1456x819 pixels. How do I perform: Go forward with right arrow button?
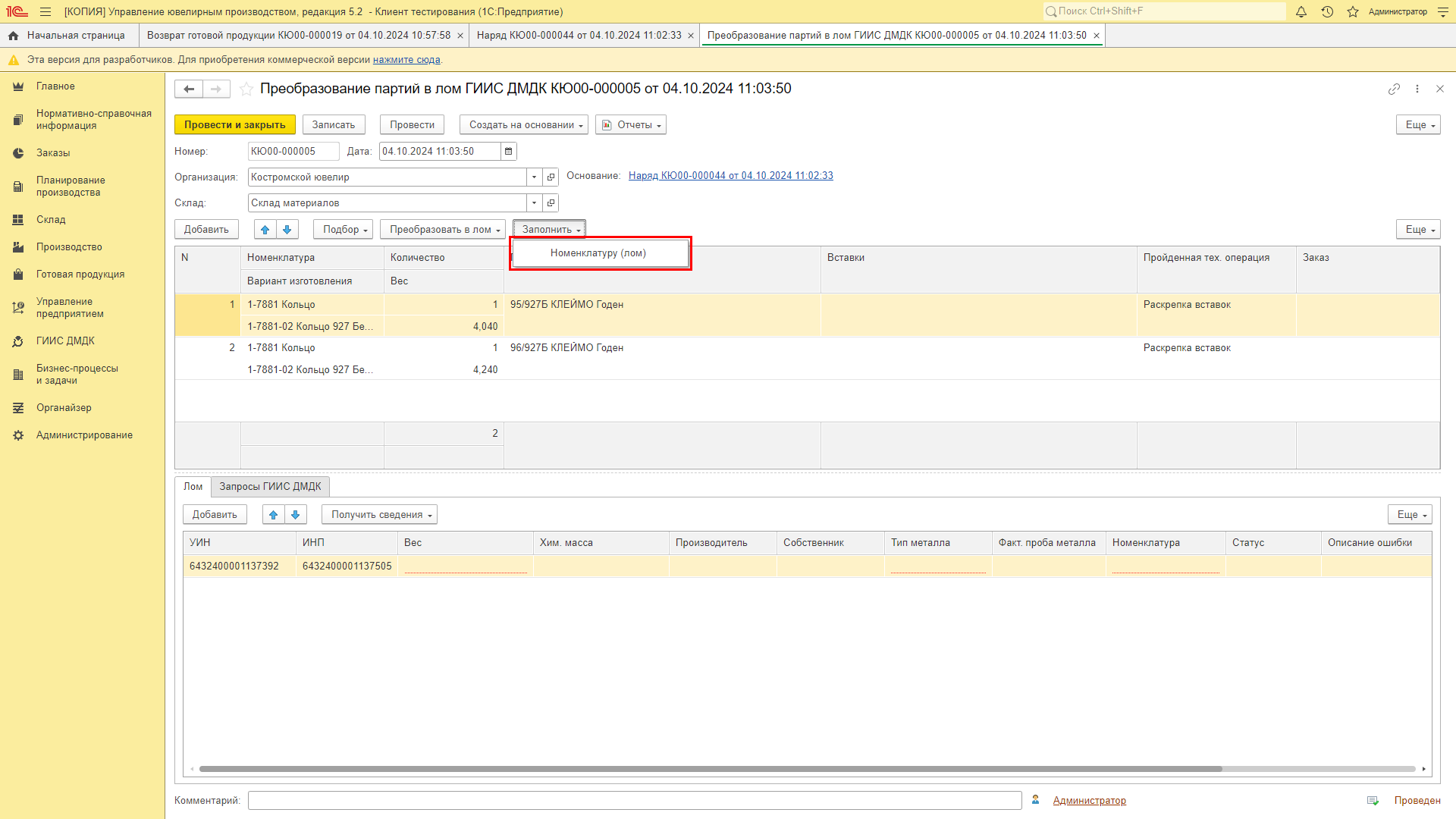click(216, 89)
